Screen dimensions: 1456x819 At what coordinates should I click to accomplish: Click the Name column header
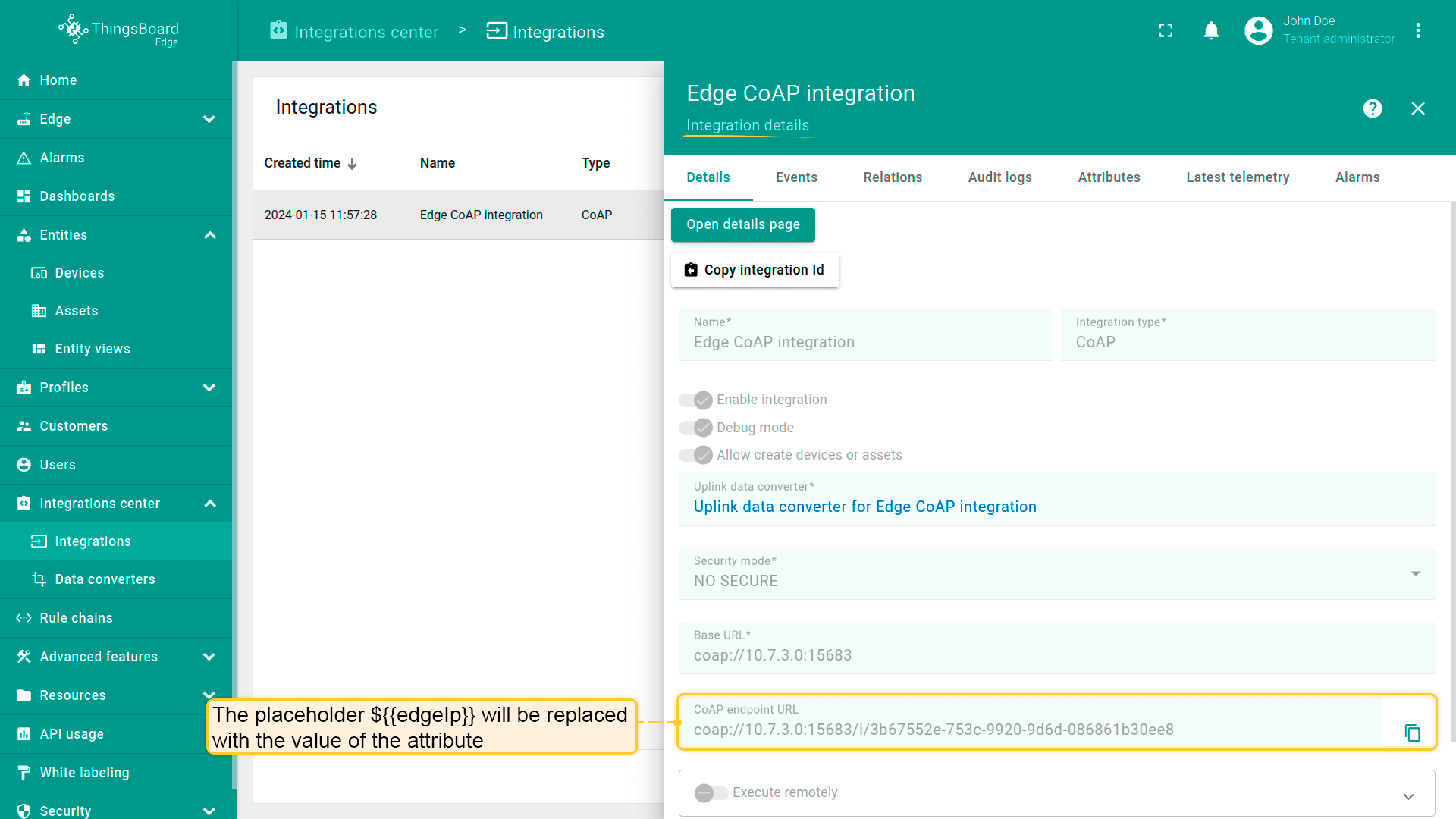coord(437,163)
